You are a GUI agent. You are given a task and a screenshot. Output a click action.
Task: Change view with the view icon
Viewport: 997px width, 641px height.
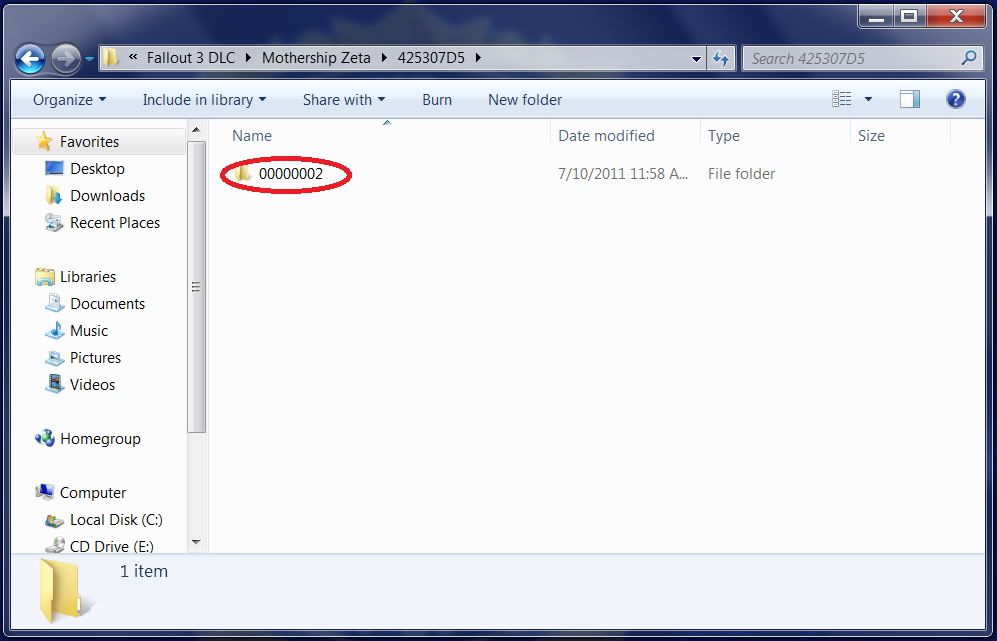[x=842, y=99]
